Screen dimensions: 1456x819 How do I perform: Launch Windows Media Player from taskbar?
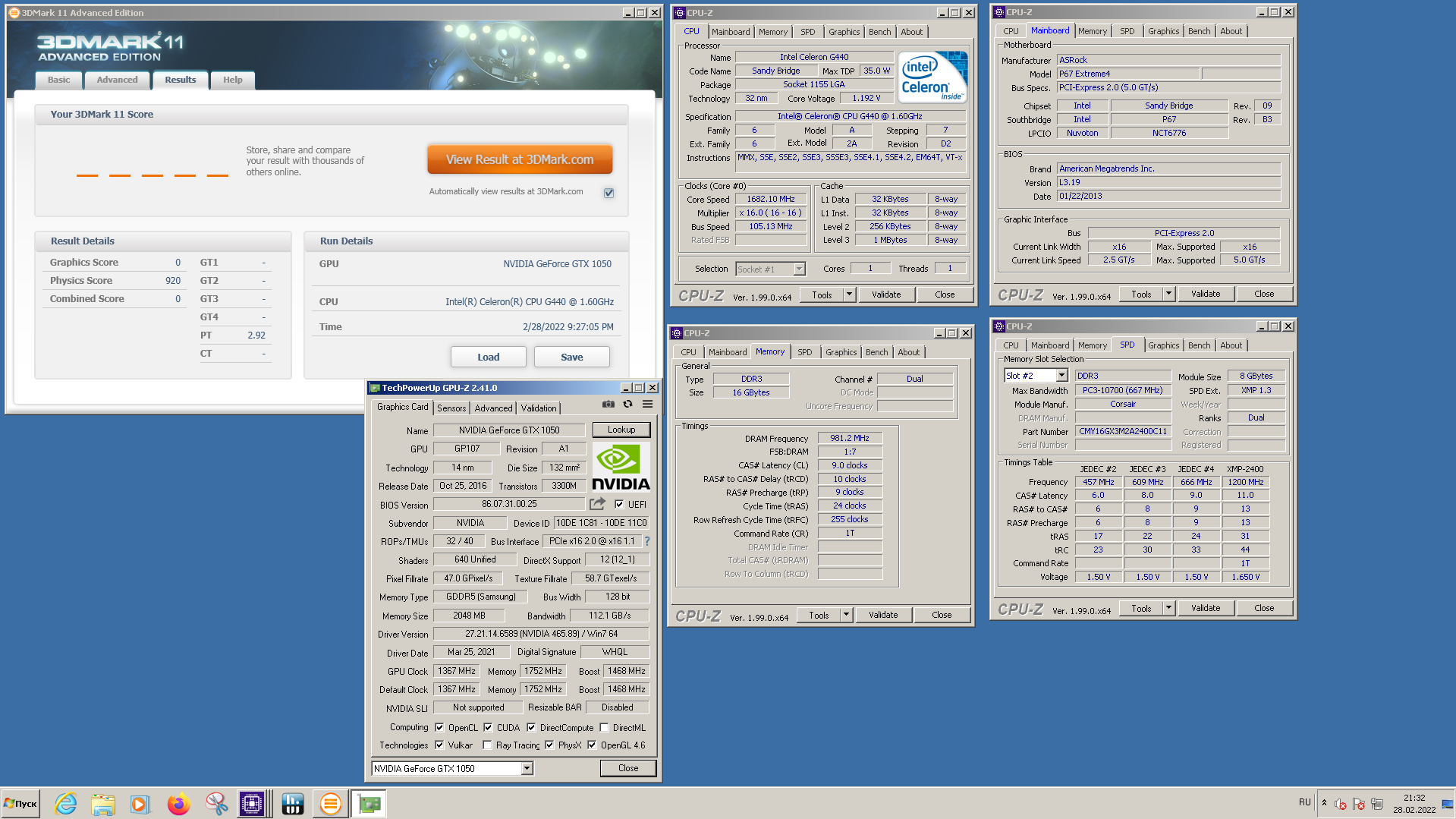140,804
